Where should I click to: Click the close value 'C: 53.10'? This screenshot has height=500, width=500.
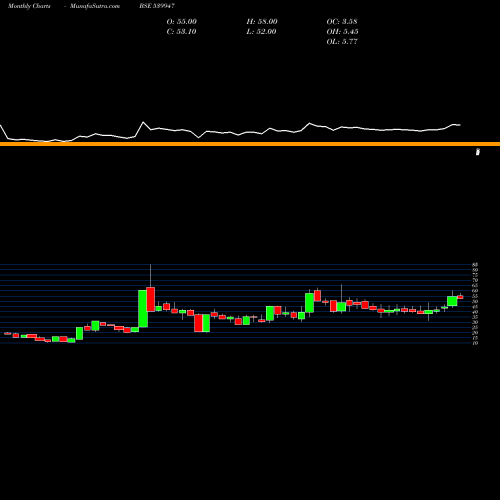[x=181, y=32]
